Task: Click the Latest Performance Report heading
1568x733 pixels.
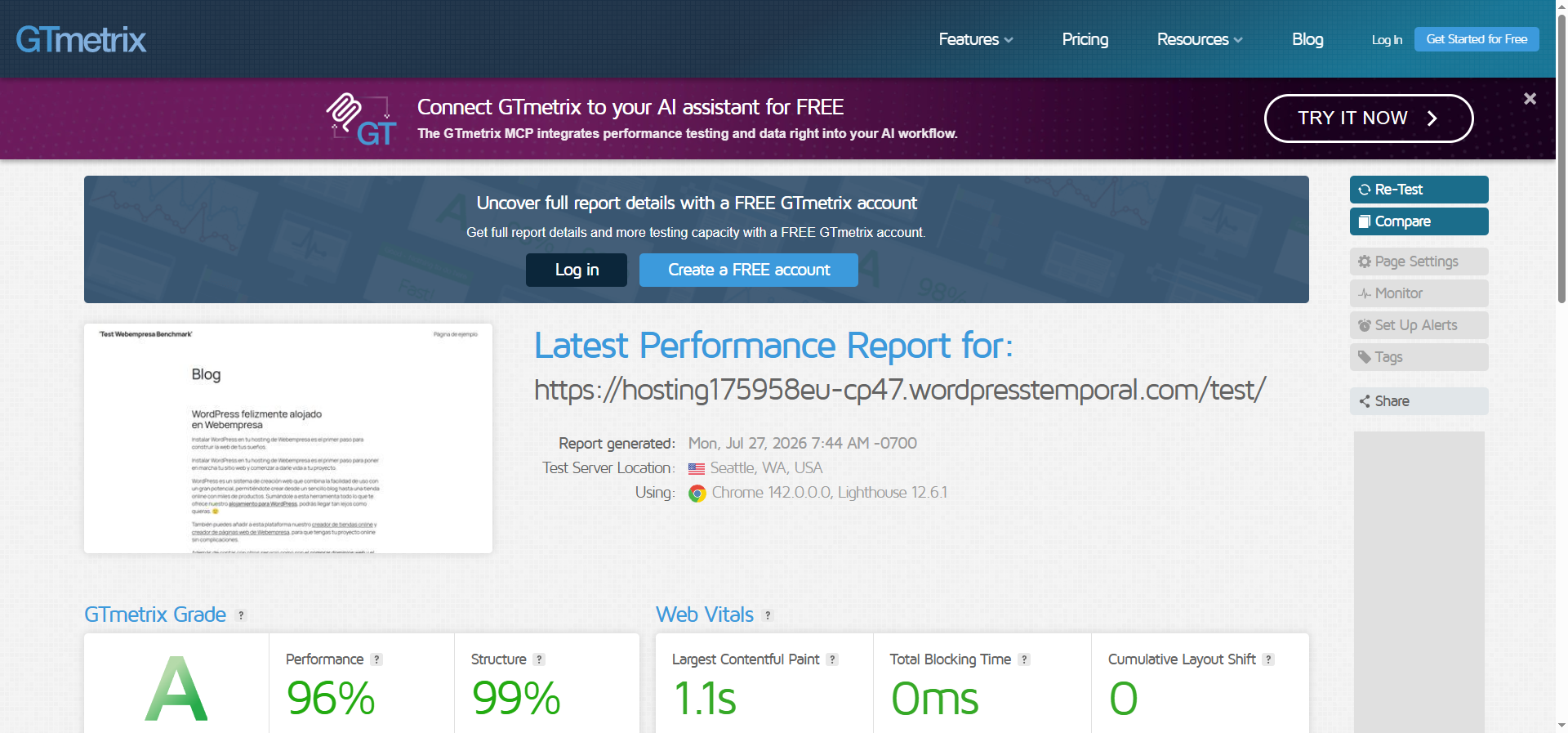Action: coord(773,346)
